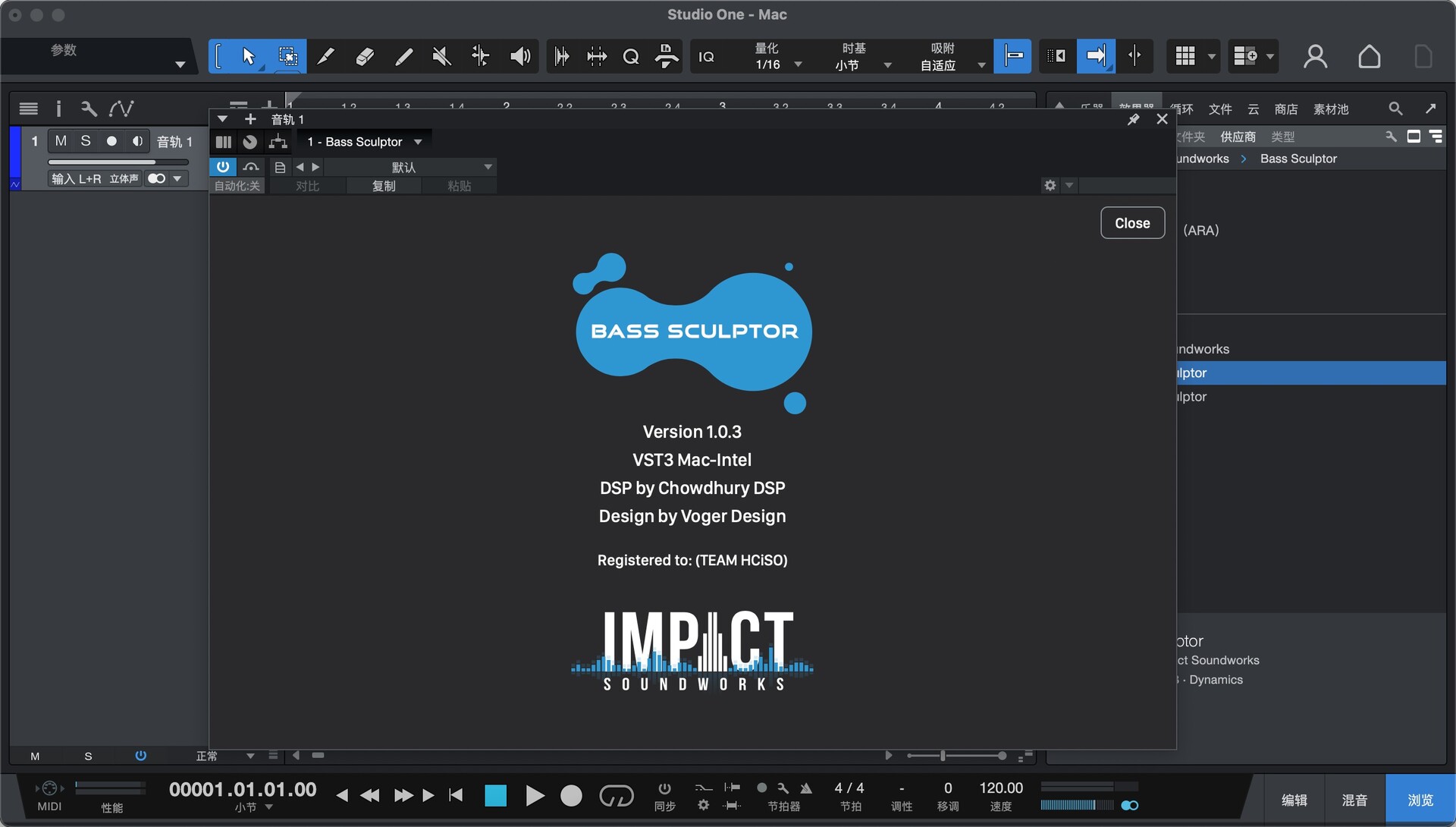Click the plugin settings gear icon

point(1050,185)
